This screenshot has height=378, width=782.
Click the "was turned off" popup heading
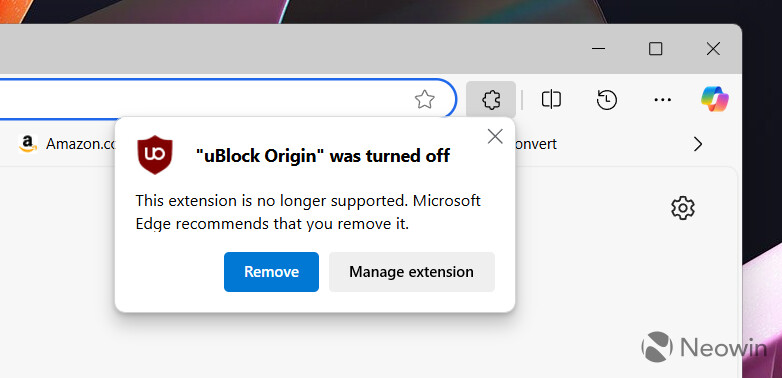323,156
